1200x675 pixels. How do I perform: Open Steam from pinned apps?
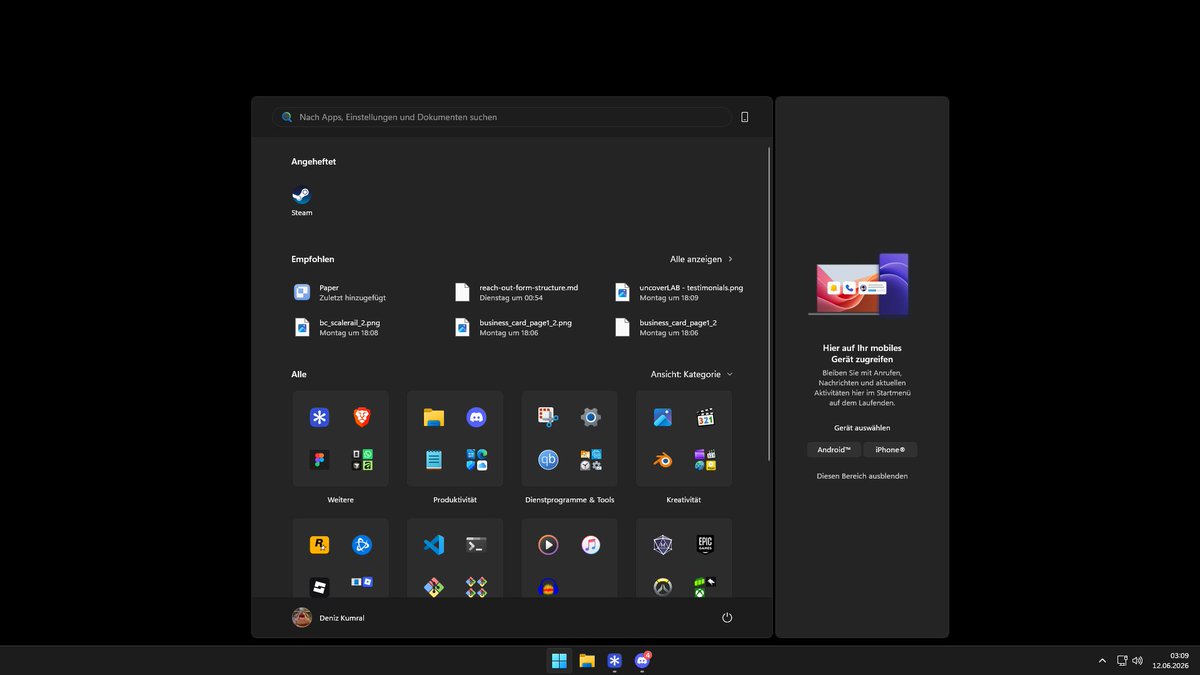[x=301, y=200]
